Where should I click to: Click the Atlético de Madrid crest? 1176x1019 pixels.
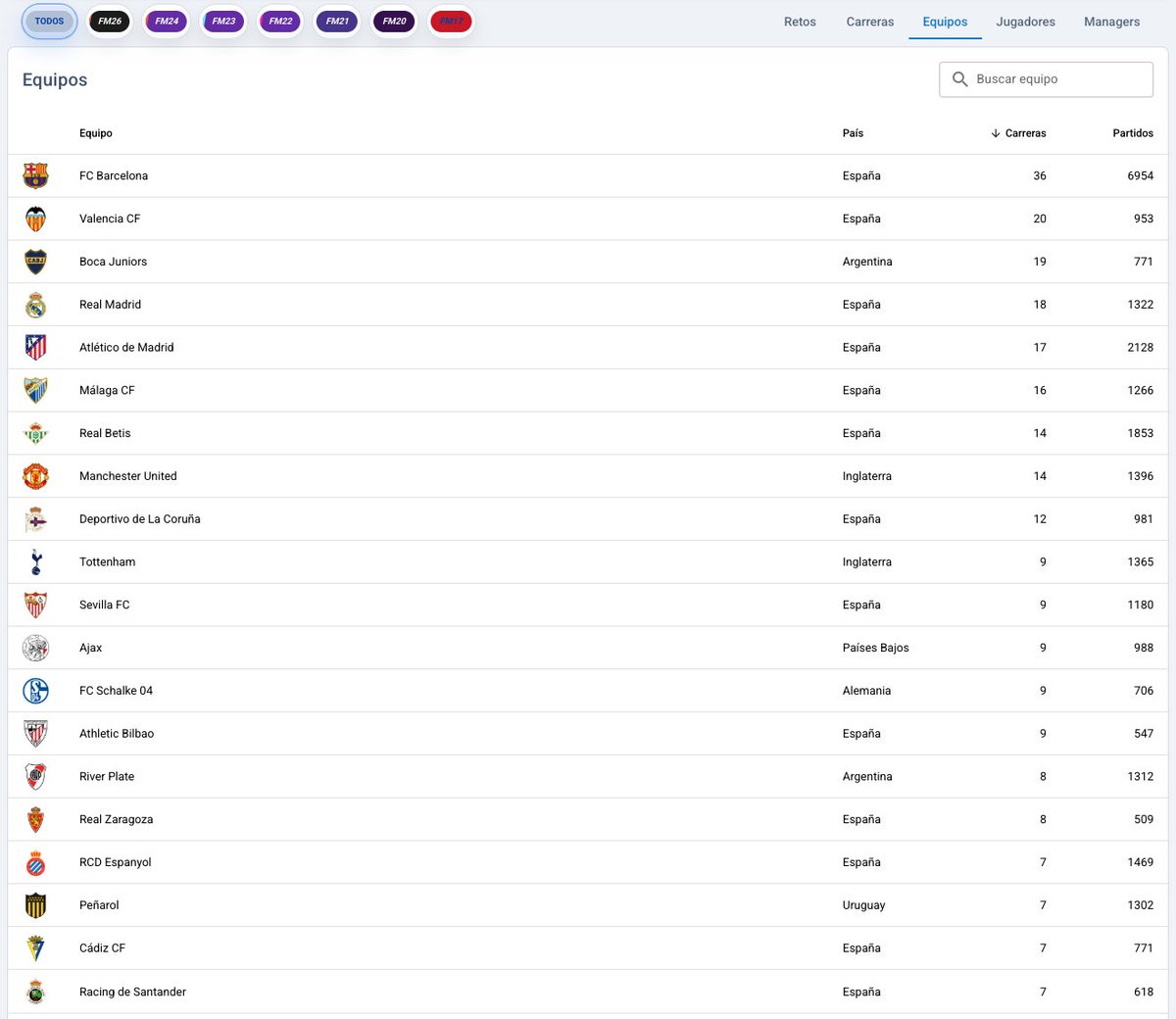pyautogui.click(x=35, y=347)
